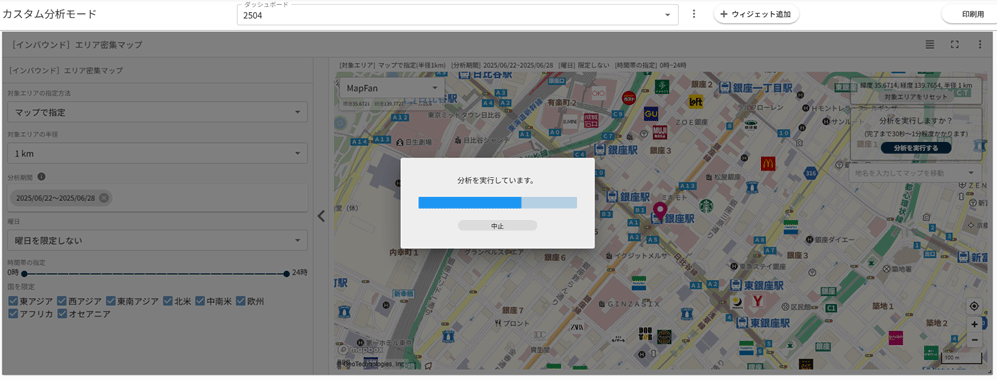The width and height of the screenshot is (997, 380).
Task: Toggle widget fullscreen icon
Action: (954, 44)
